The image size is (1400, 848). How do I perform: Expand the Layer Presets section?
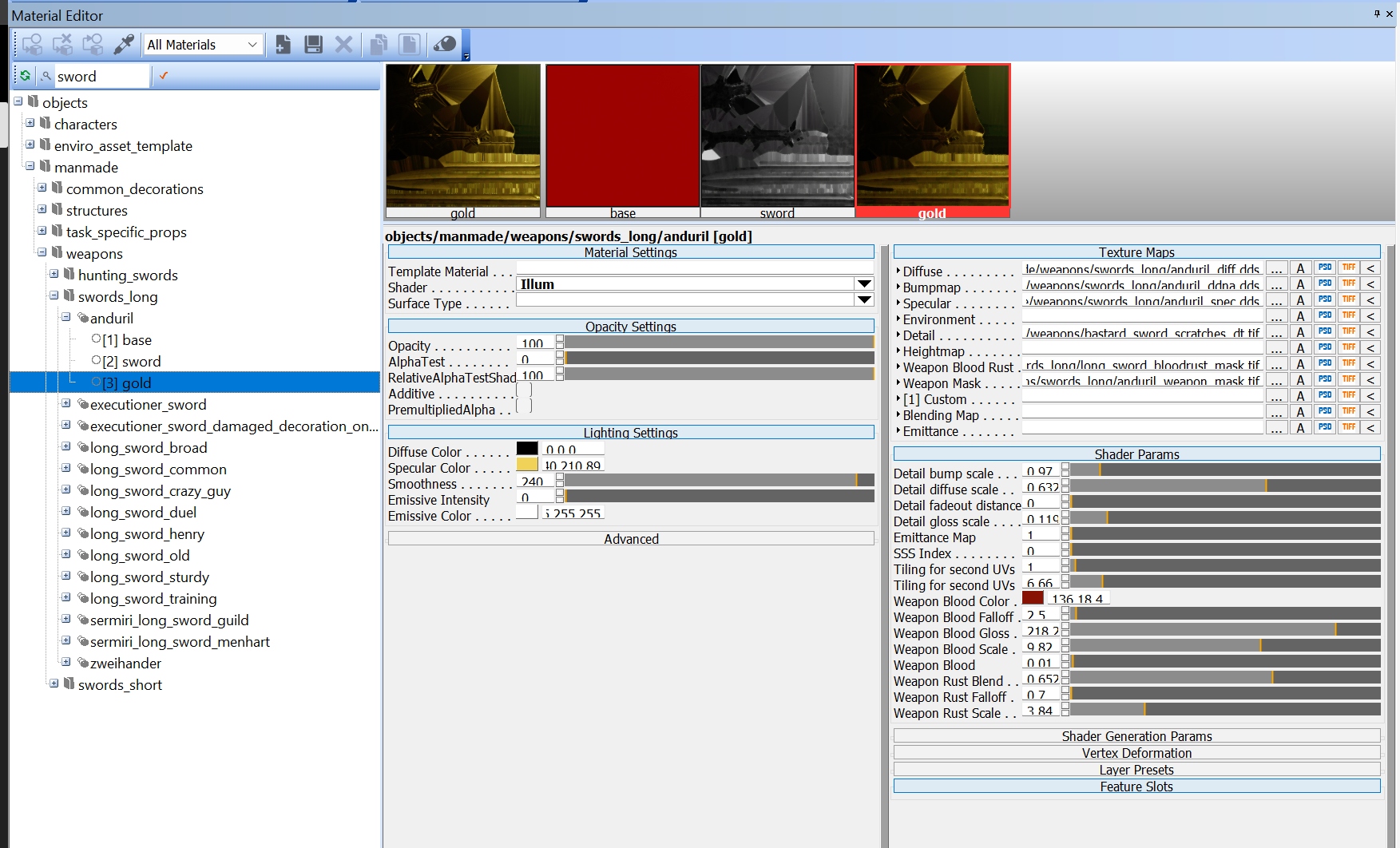tap(1136, 770)
